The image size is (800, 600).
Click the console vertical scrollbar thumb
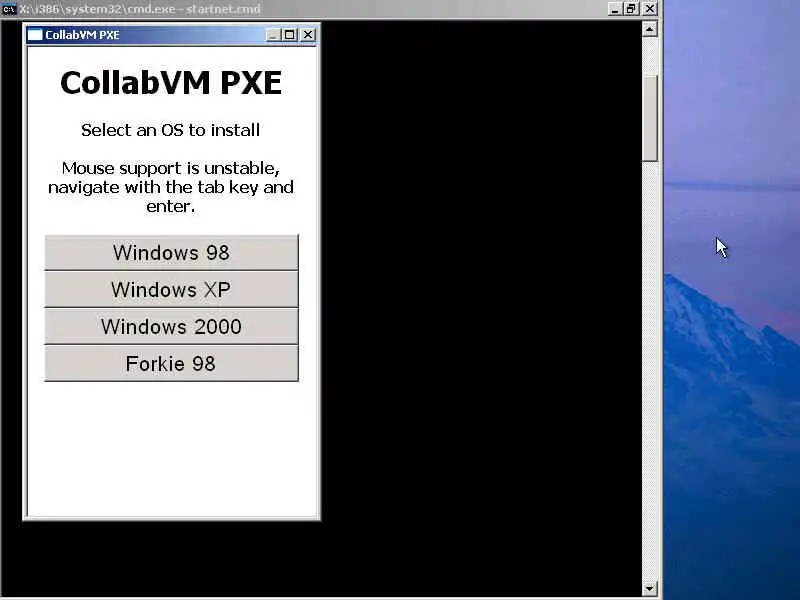coord(649,118)
